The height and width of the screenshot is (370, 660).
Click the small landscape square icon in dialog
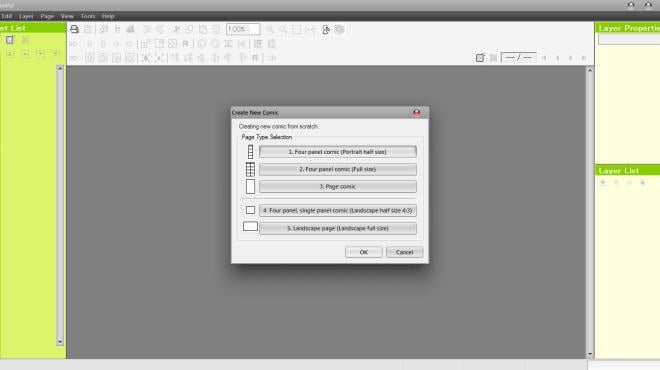pyautogui.click(x=250, y=210)
